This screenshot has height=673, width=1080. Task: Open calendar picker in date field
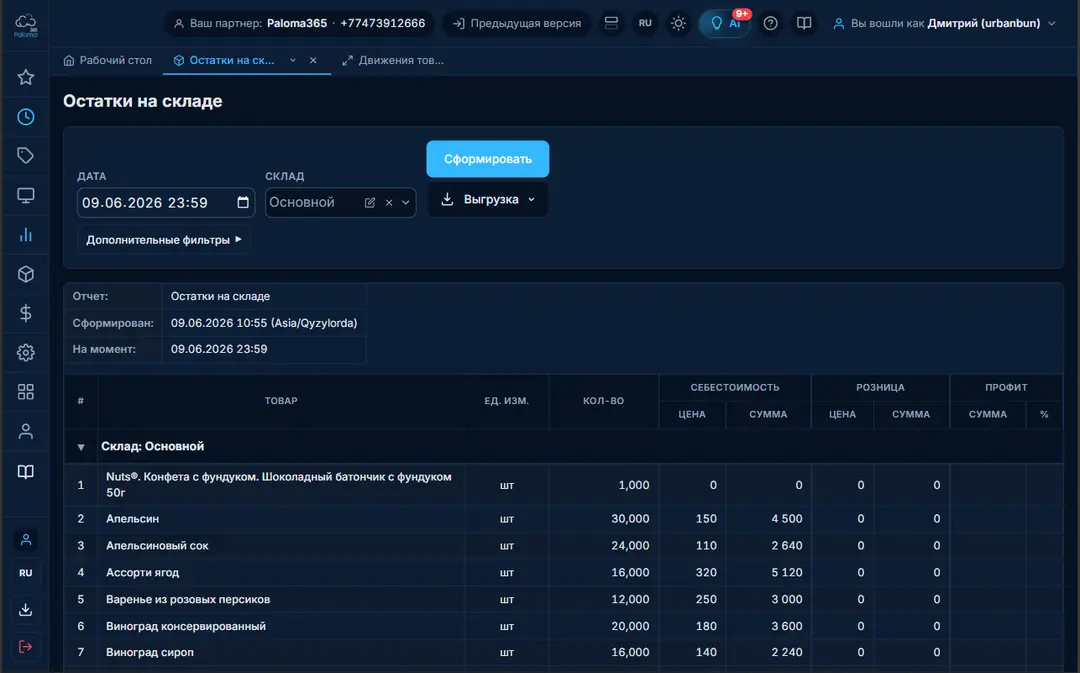pos(242,203)
